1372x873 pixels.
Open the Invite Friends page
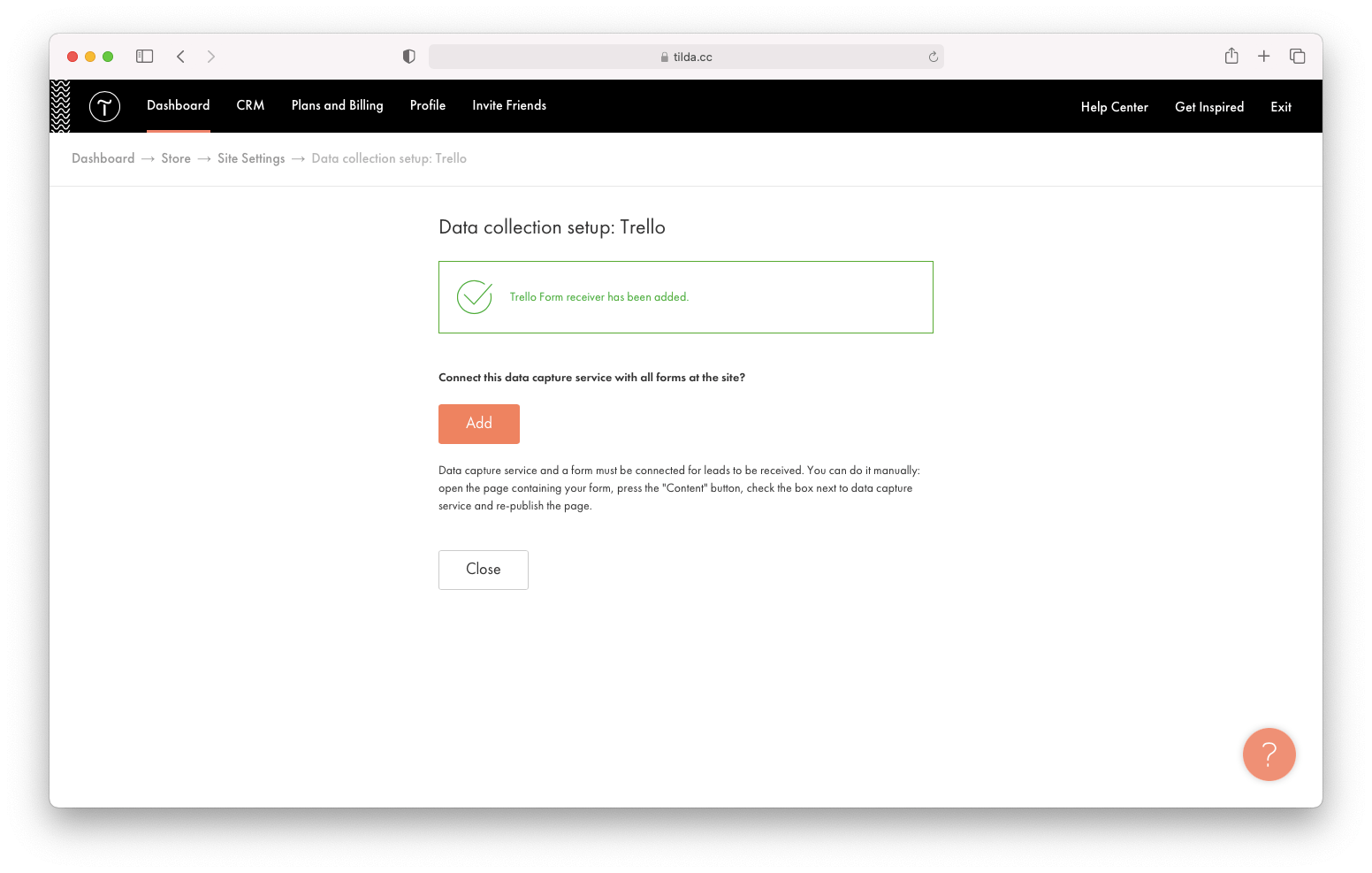509,104
